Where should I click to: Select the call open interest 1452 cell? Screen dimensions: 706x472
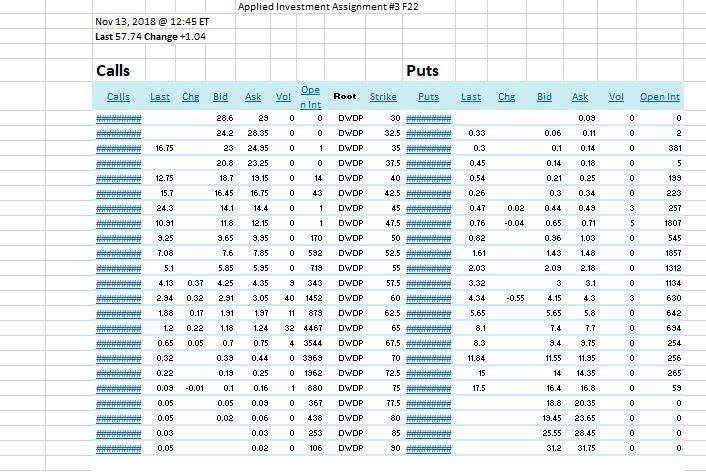tap(313, 298)
